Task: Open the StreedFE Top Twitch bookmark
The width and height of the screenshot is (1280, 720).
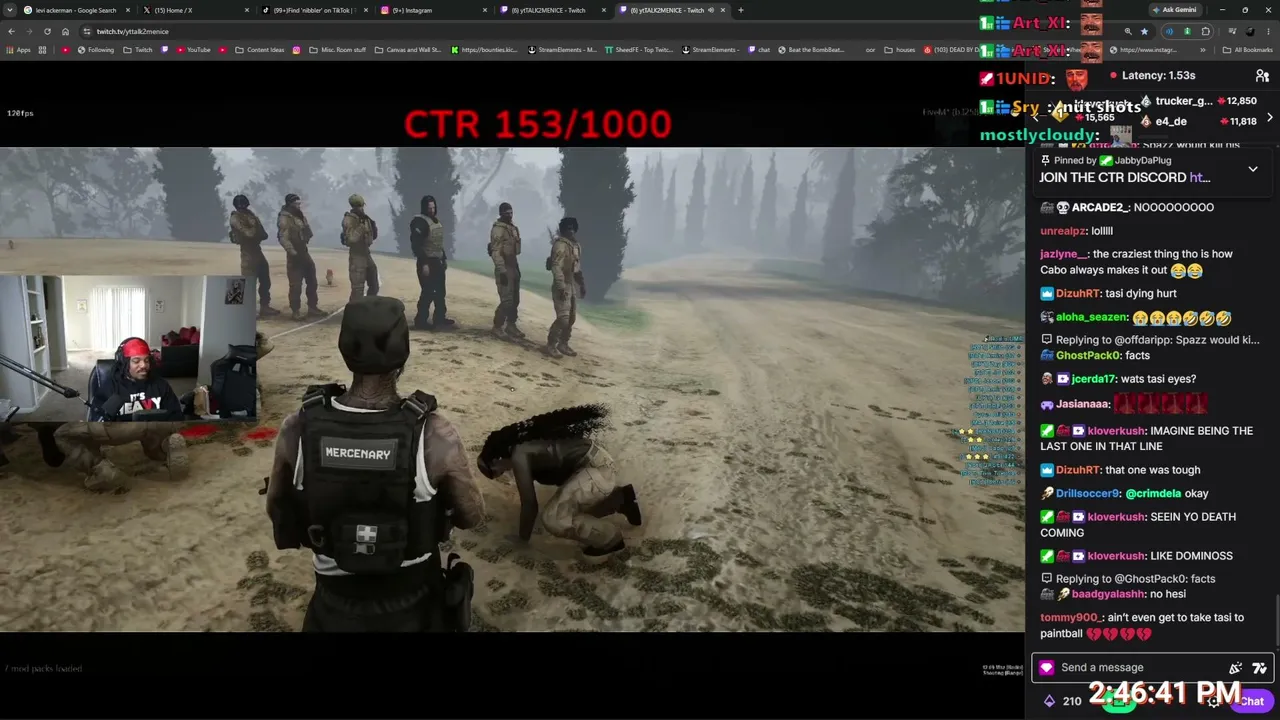Action: [x=639, y=50]
